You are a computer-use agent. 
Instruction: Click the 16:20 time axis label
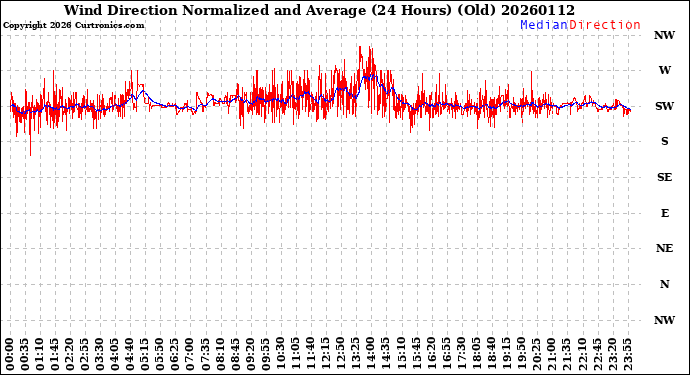431,355
